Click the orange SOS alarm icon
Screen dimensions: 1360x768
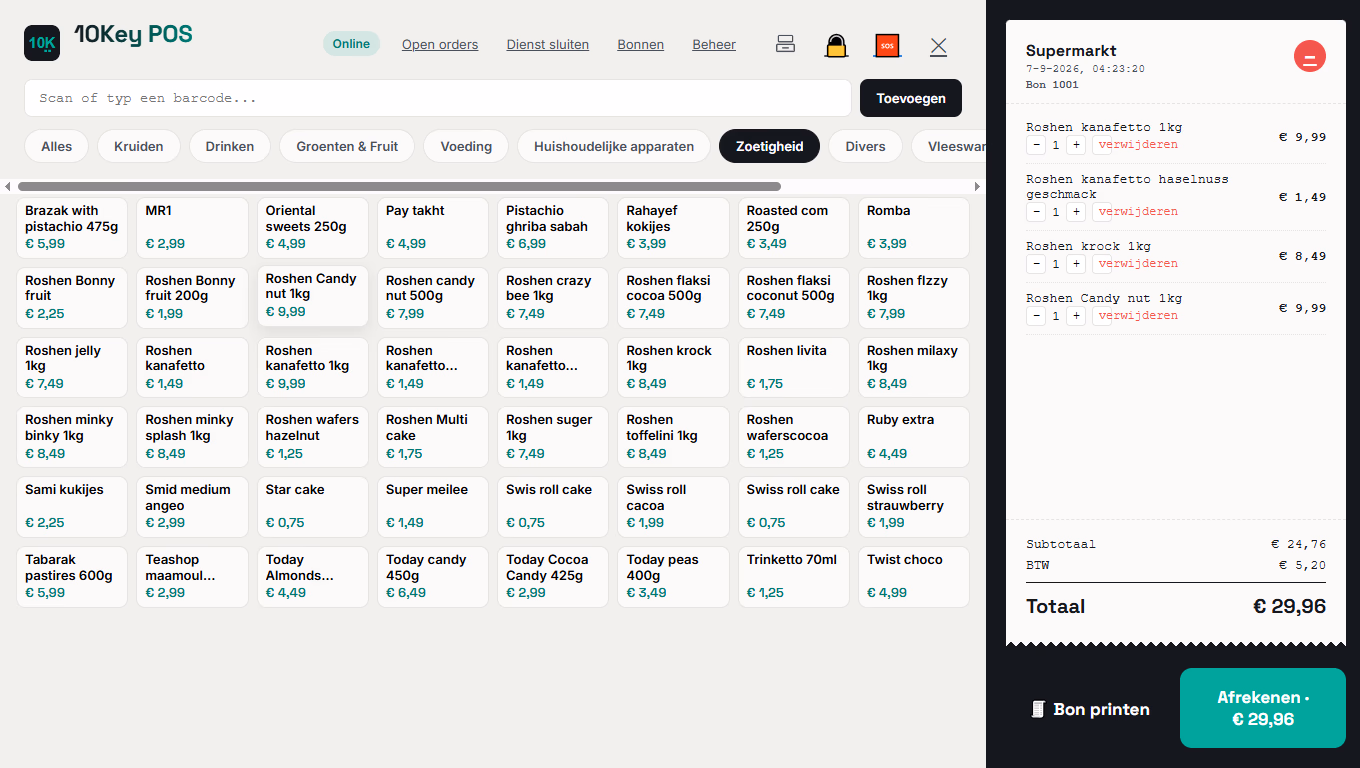click(x=886, y=45)
